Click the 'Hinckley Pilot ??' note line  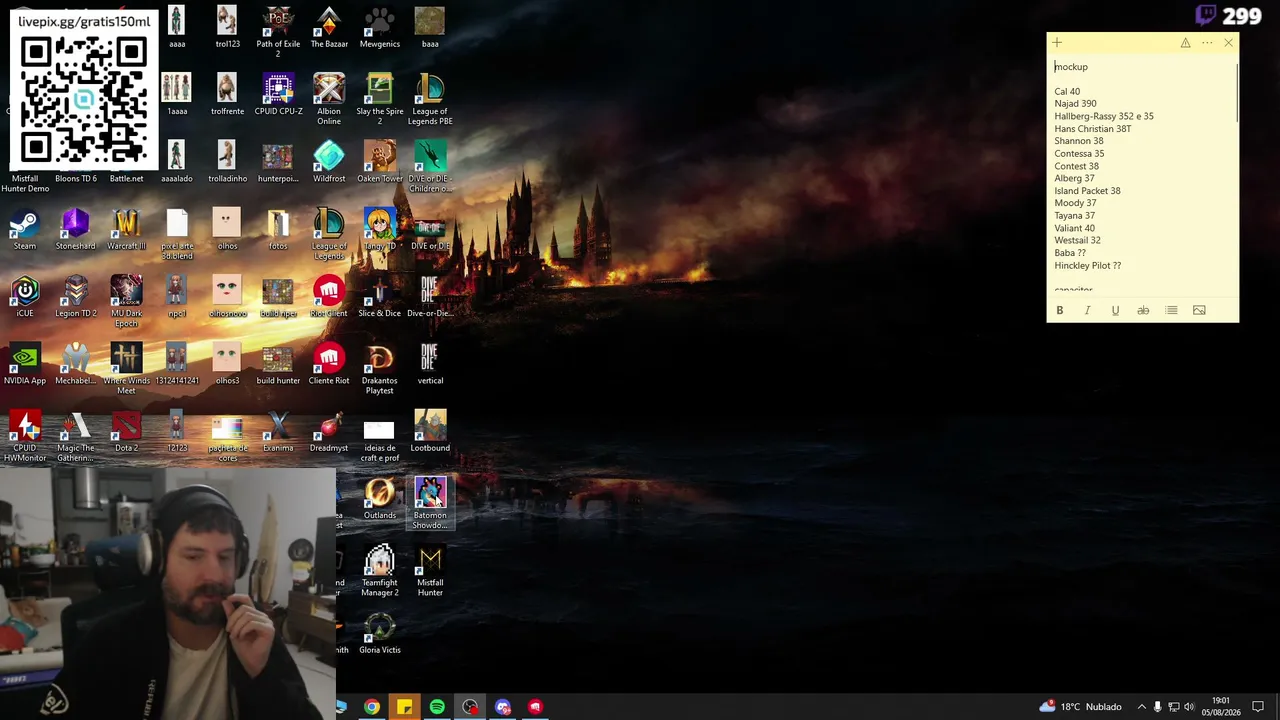tap(1088, 266)
